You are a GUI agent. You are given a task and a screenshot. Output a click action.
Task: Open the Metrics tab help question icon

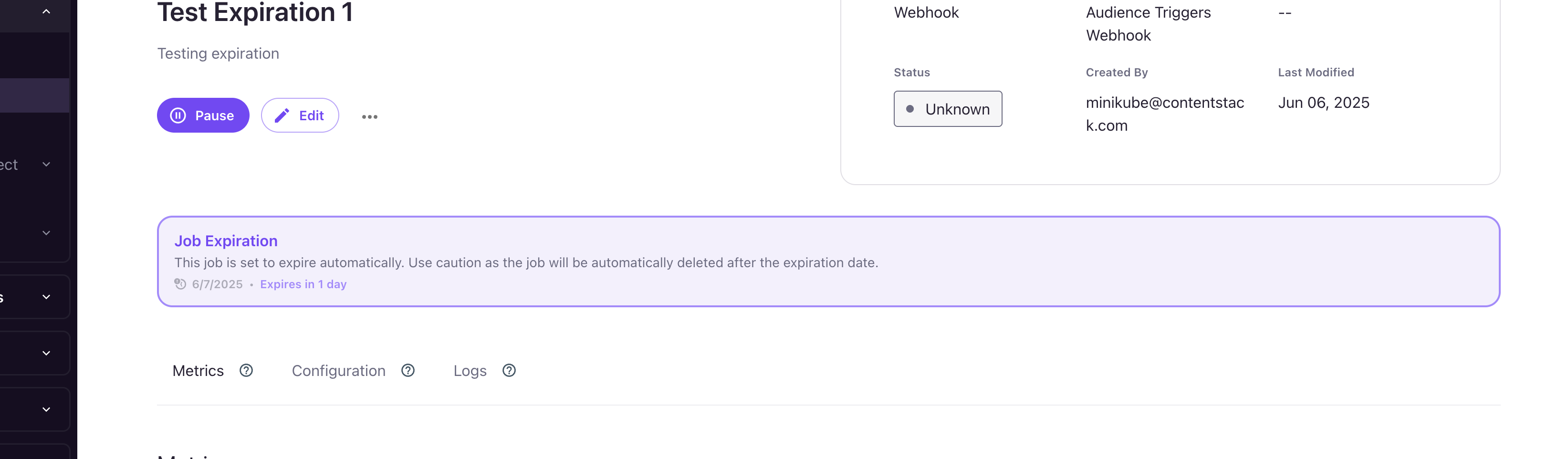[x=246, y=370]
